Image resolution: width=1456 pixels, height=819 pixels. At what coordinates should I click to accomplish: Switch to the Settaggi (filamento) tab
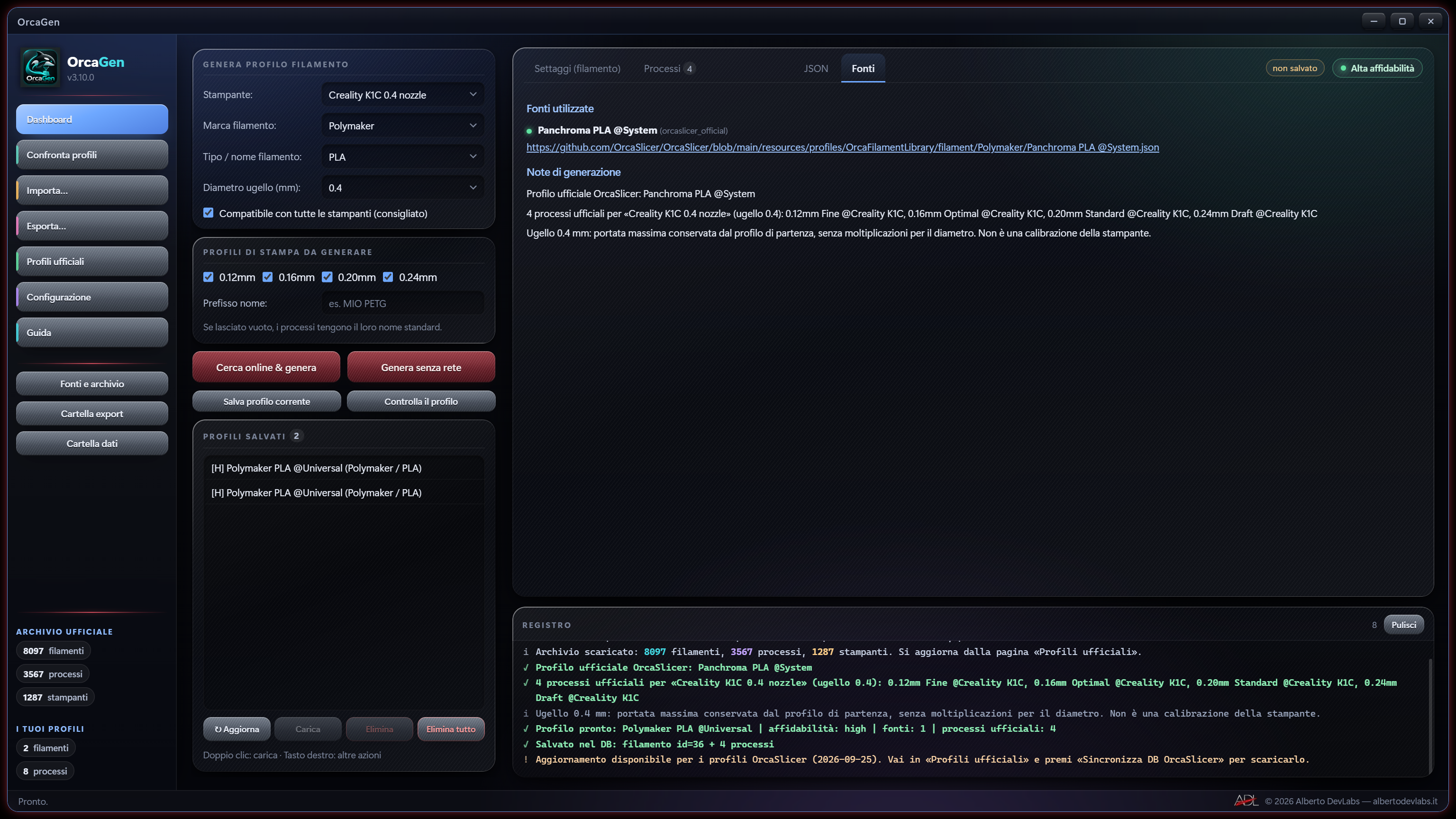pos(577,68)
